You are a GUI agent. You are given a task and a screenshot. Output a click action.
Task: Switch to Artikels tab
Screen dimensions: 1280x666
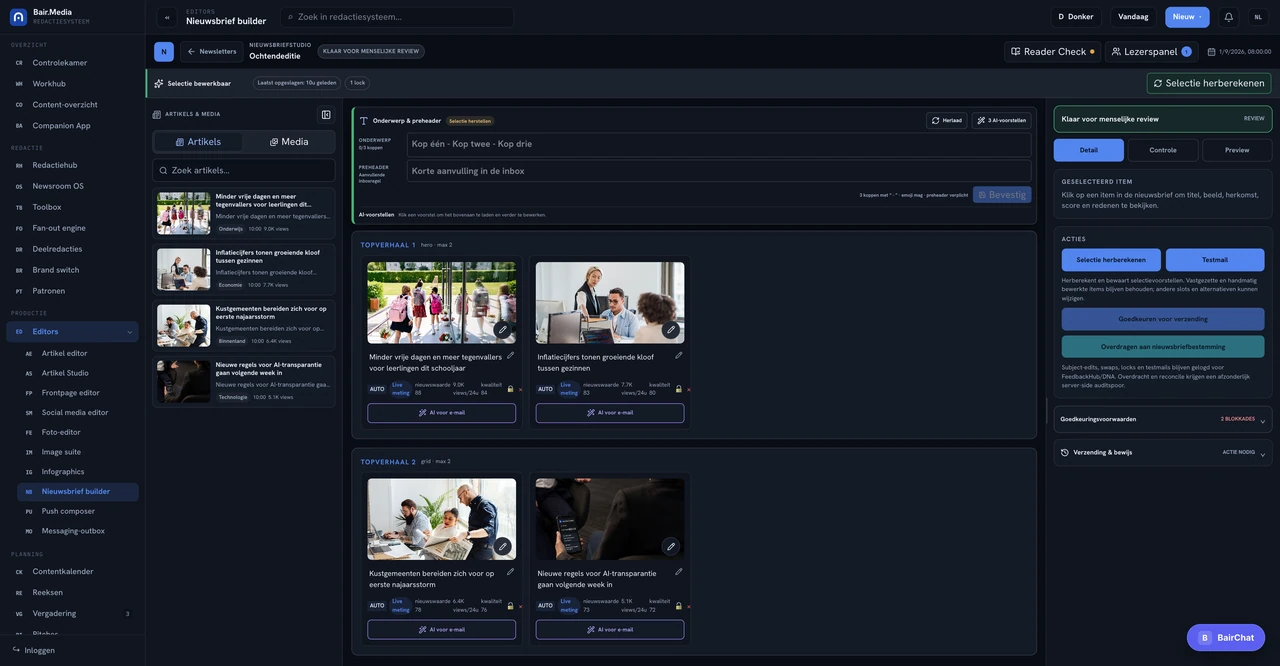coord(198,142)
